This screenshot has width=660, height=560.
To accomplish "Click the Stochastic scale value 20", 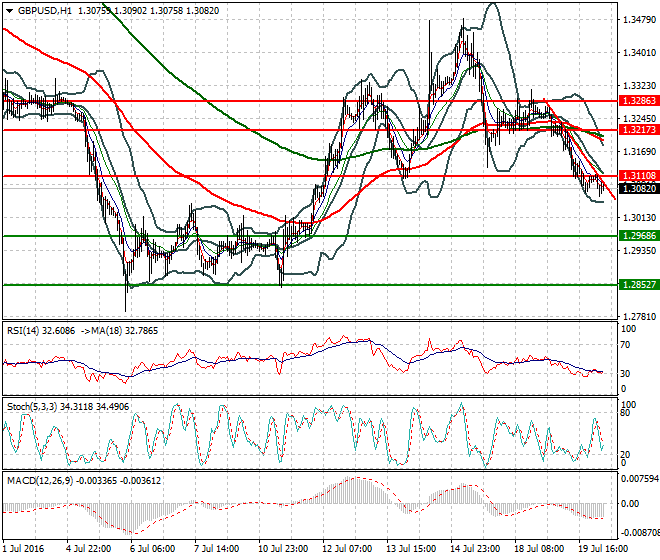I will click(x=625, y=454).
